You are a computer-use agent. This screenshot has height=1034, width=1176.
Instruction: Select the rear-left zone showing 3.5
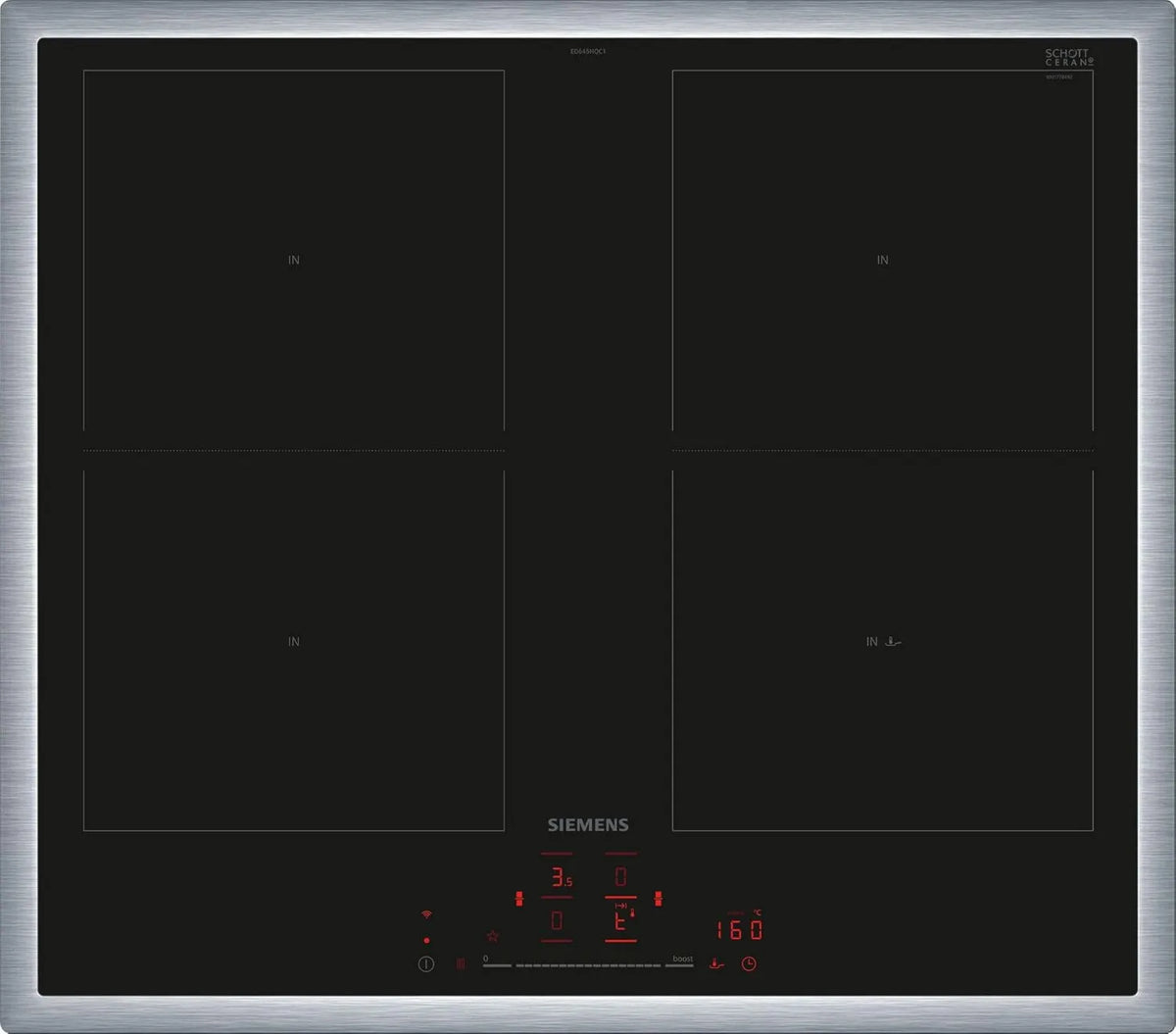click(558, 875)
